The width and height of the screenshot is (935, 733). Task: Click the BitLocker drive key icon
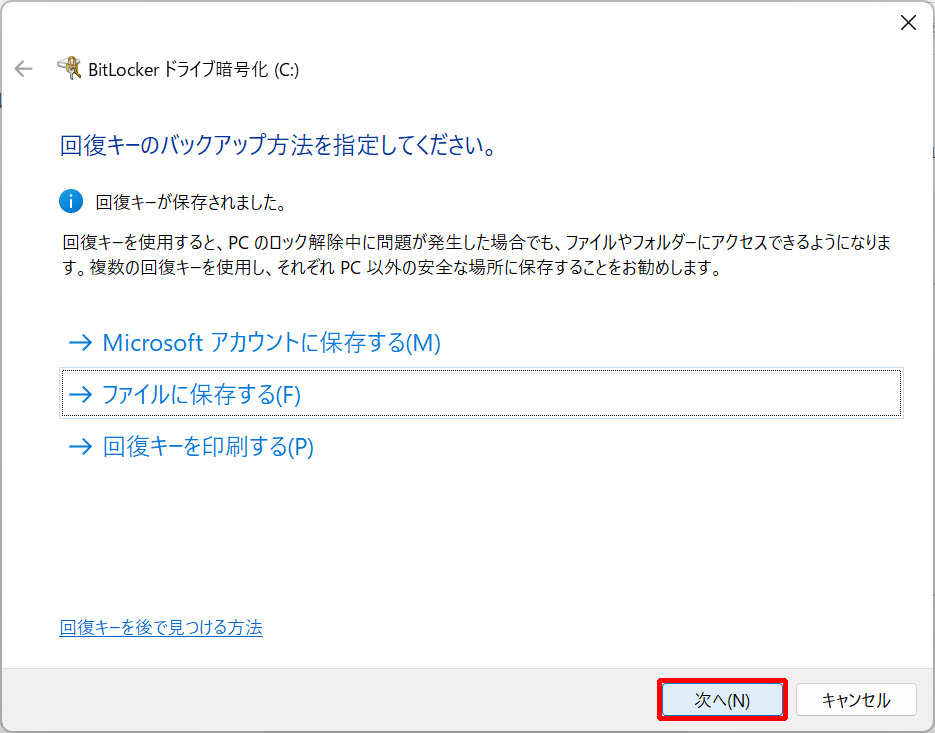coord(69,68)
